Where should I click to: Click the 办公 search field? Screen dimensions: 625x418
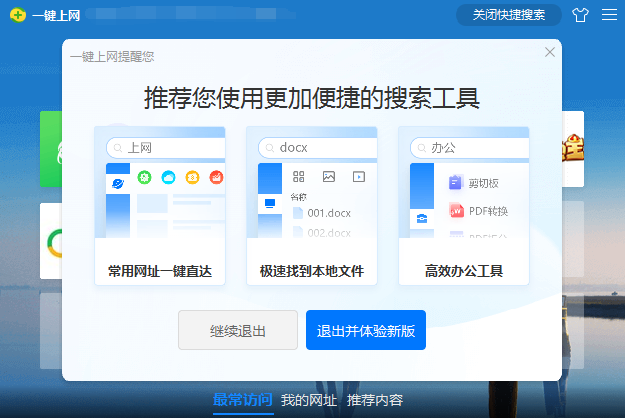click(469, 147)
